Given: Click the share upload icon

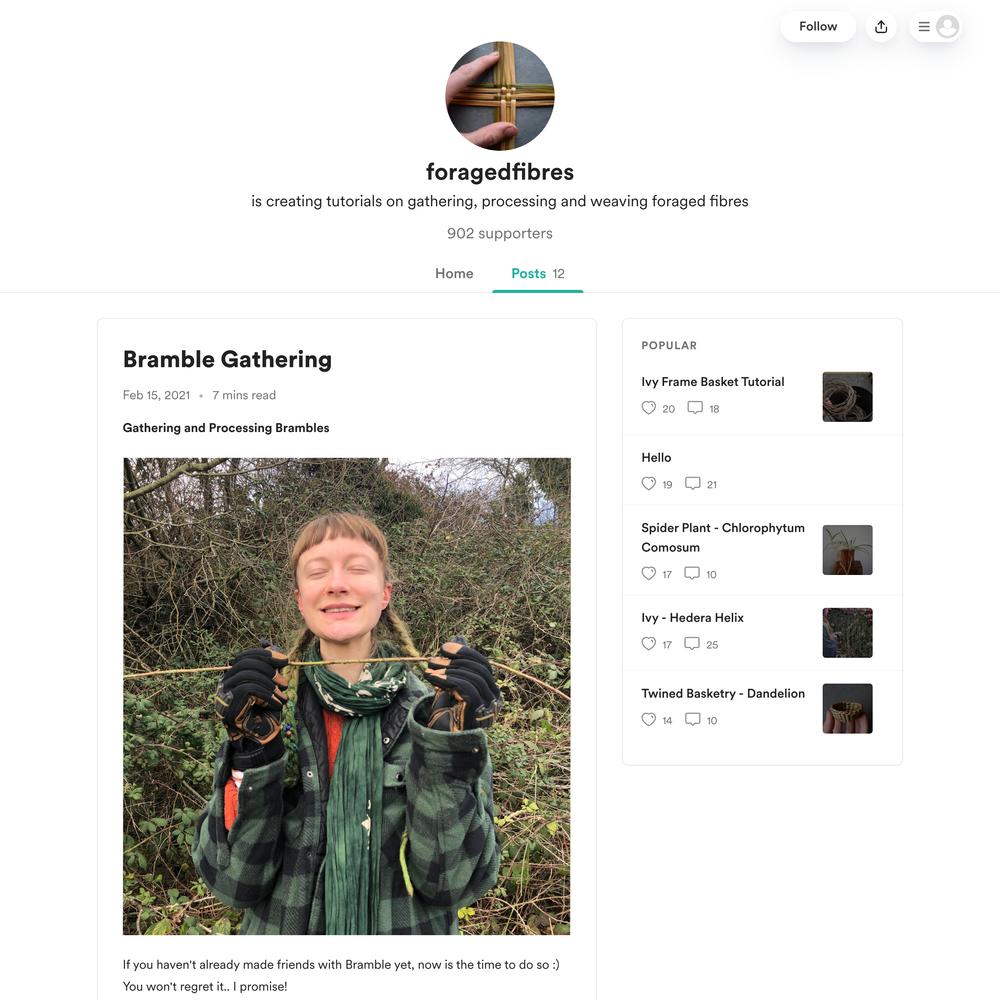Looking at the screenshot, I should click(881, 27).
